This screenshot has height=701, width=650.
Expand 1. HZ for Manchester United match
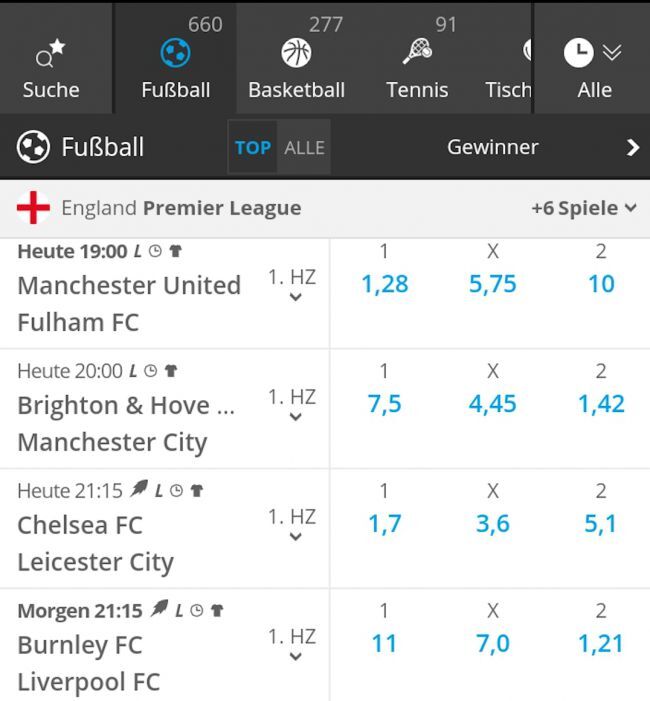292,285
